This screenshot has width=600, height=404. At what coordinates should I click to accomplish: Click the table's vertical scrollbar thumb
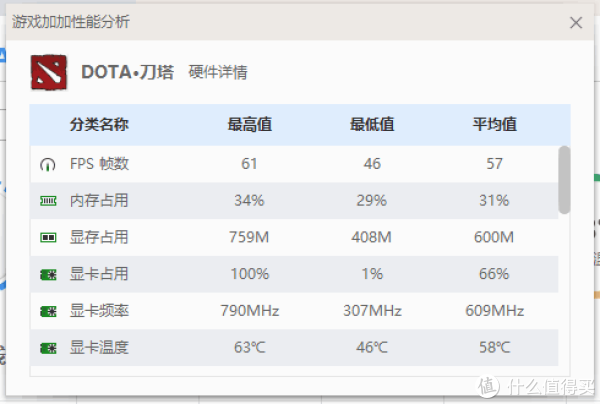[564, 179]
